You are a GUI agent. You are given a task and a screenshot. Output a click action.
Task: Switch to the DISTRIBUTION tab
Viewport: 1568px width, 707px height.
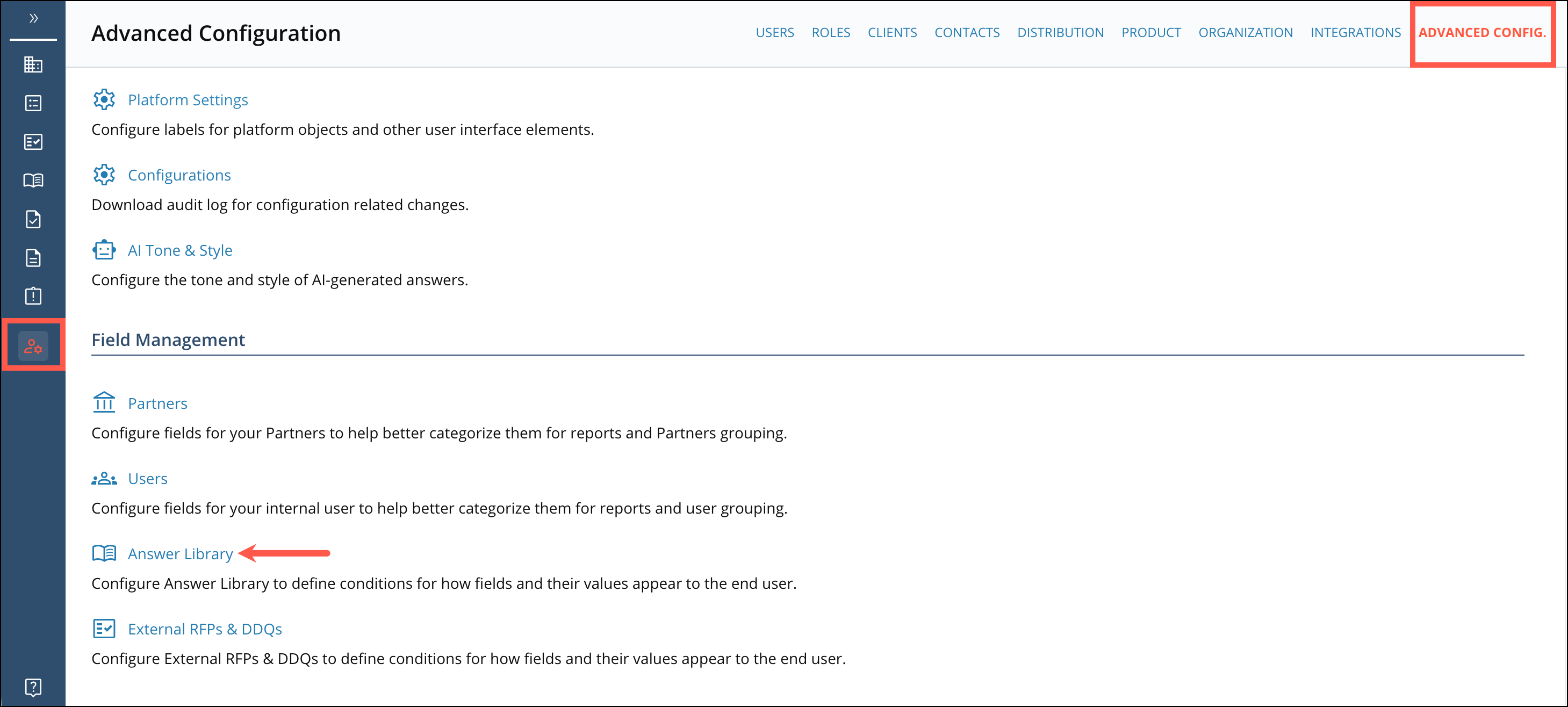pos(1060,33)
